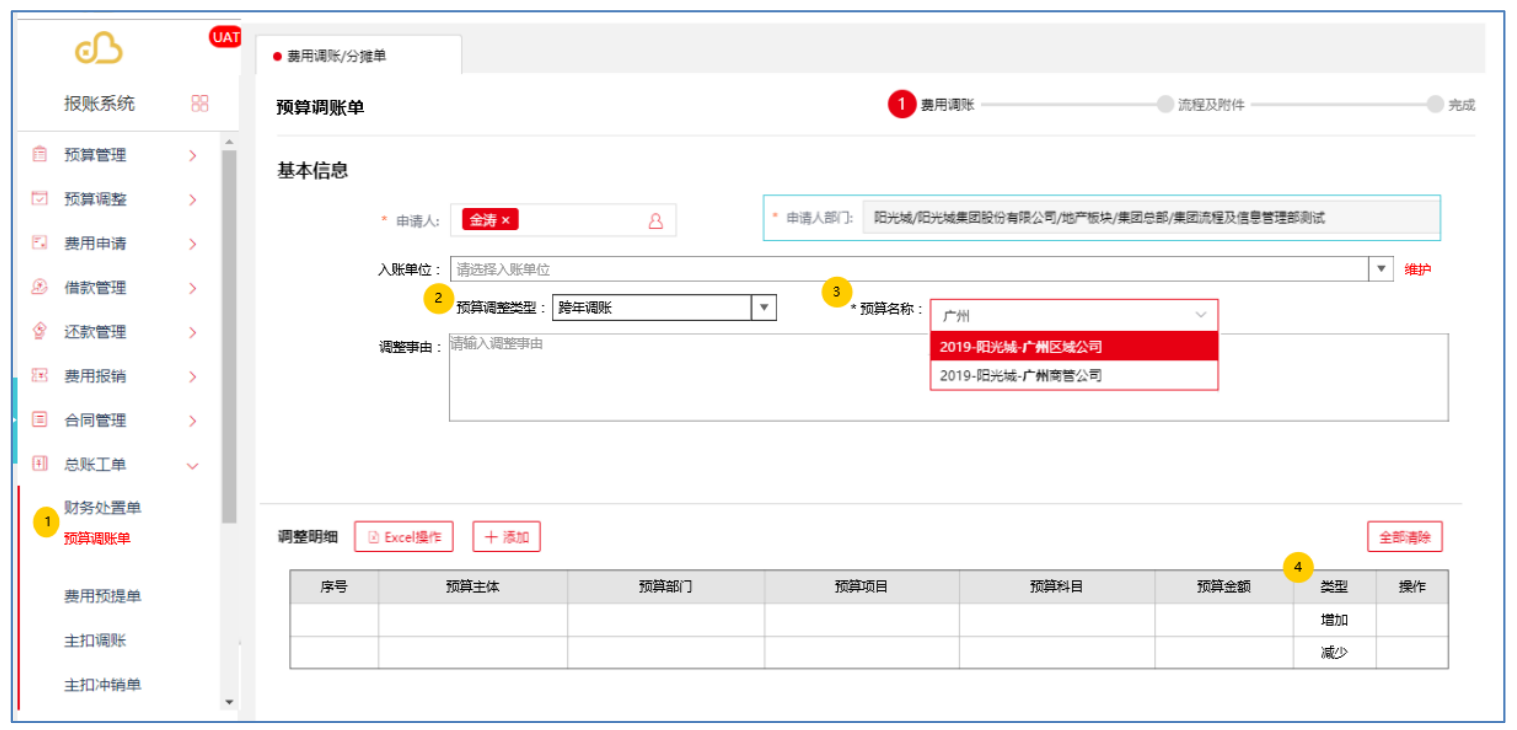This screenshot has height=730, width=1517.
Task: Expand the 还款管理 menu chevron
Action: tap(193, 332)
